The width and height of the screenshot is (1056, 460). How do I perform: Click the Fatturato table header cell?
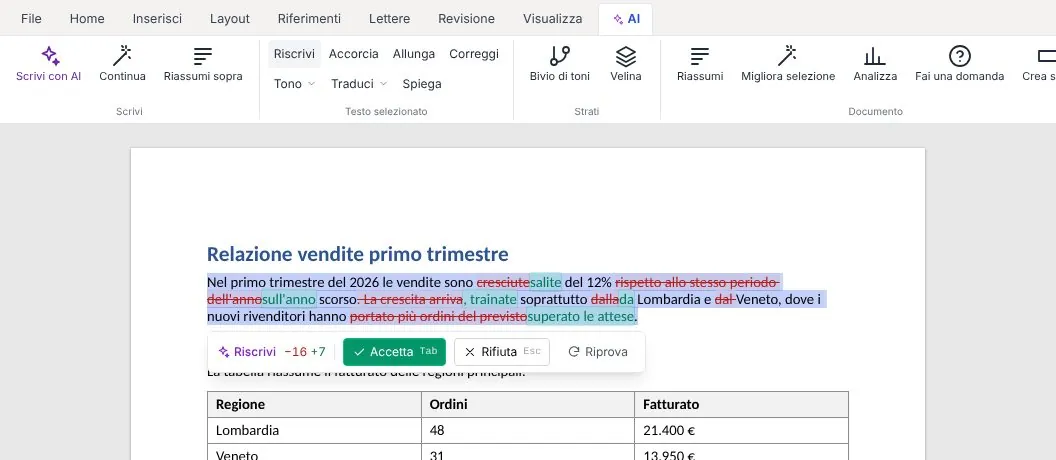pos(741,404)
